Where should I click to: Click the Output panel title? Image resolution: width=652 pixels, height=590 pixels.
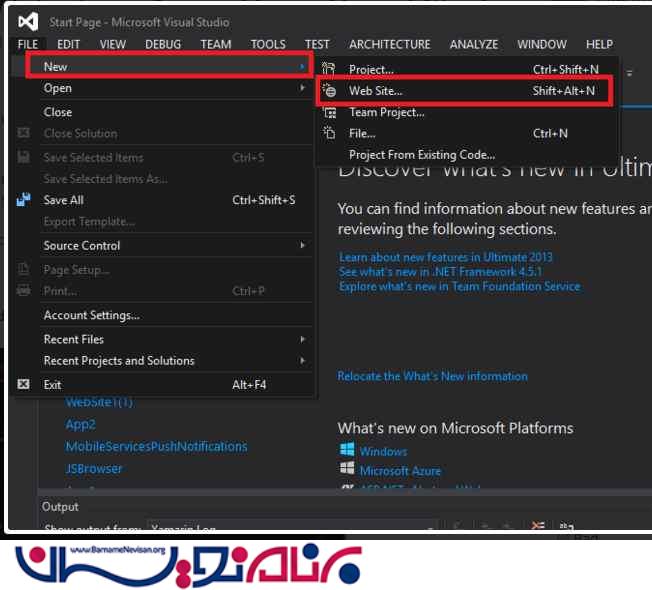coord(60,506)
